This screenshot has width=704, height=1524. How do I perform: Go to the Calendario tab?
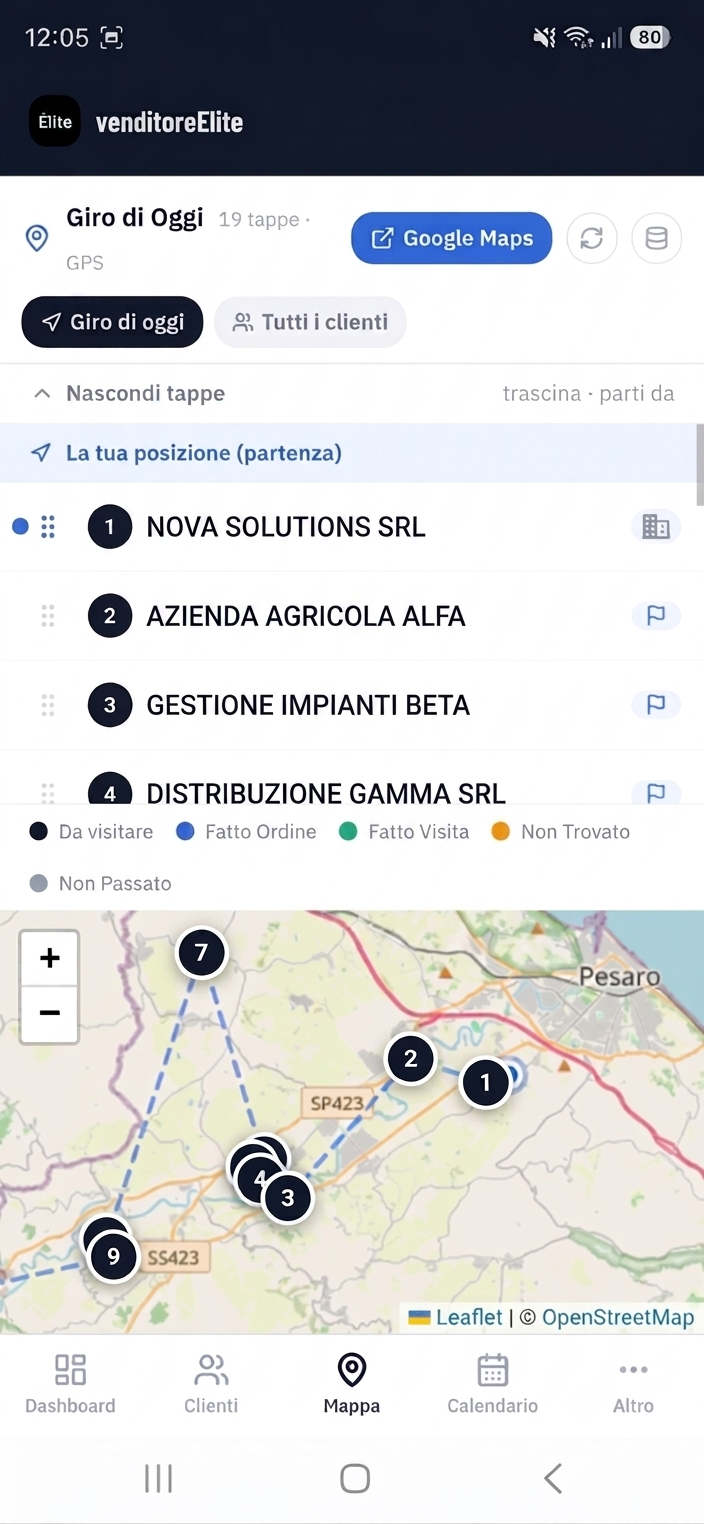click(x=492, y=1384)
